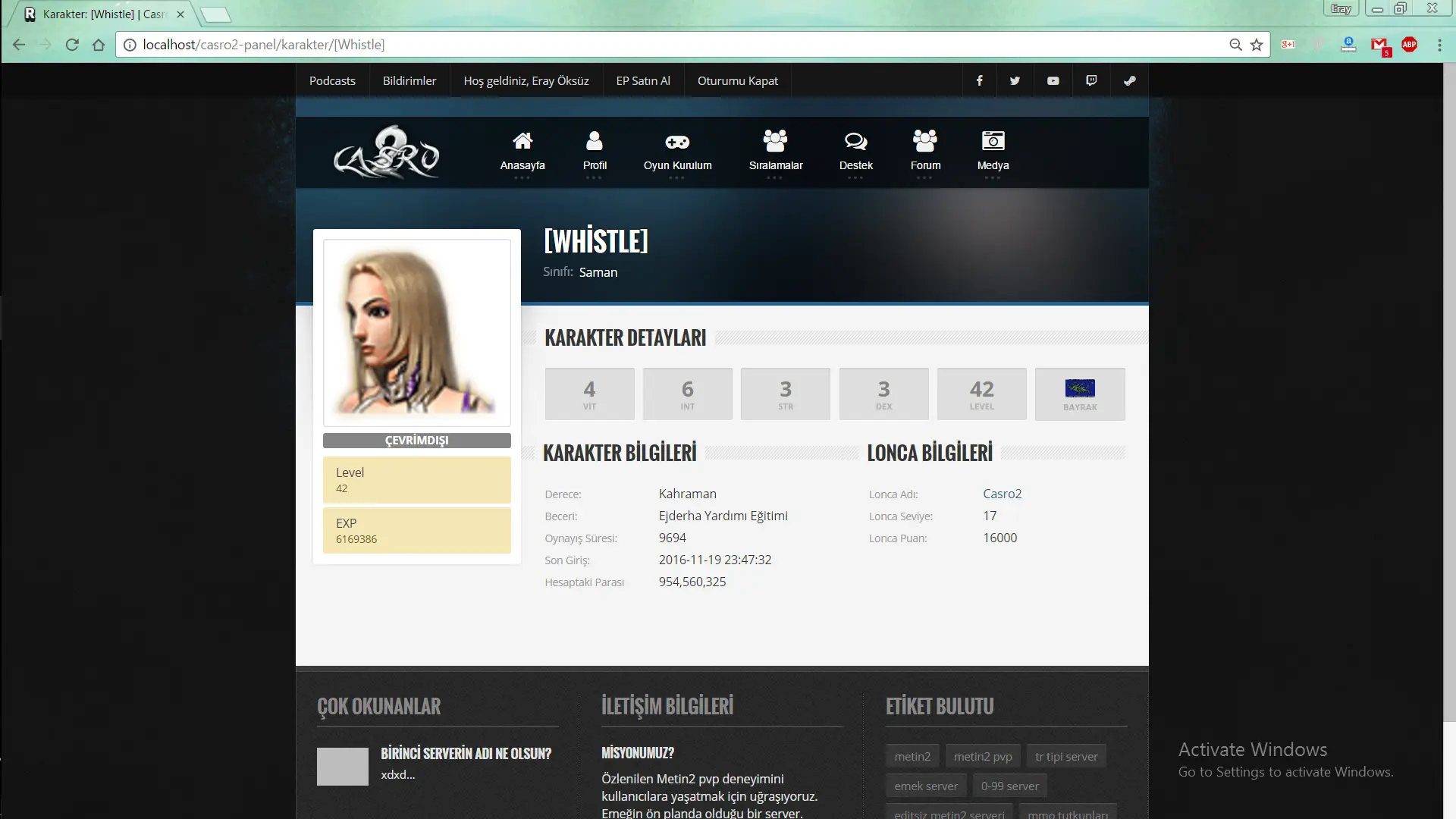Screen dimensions: 1456x819
Task: Click the metin2 tag
Action: click(912, 756)
